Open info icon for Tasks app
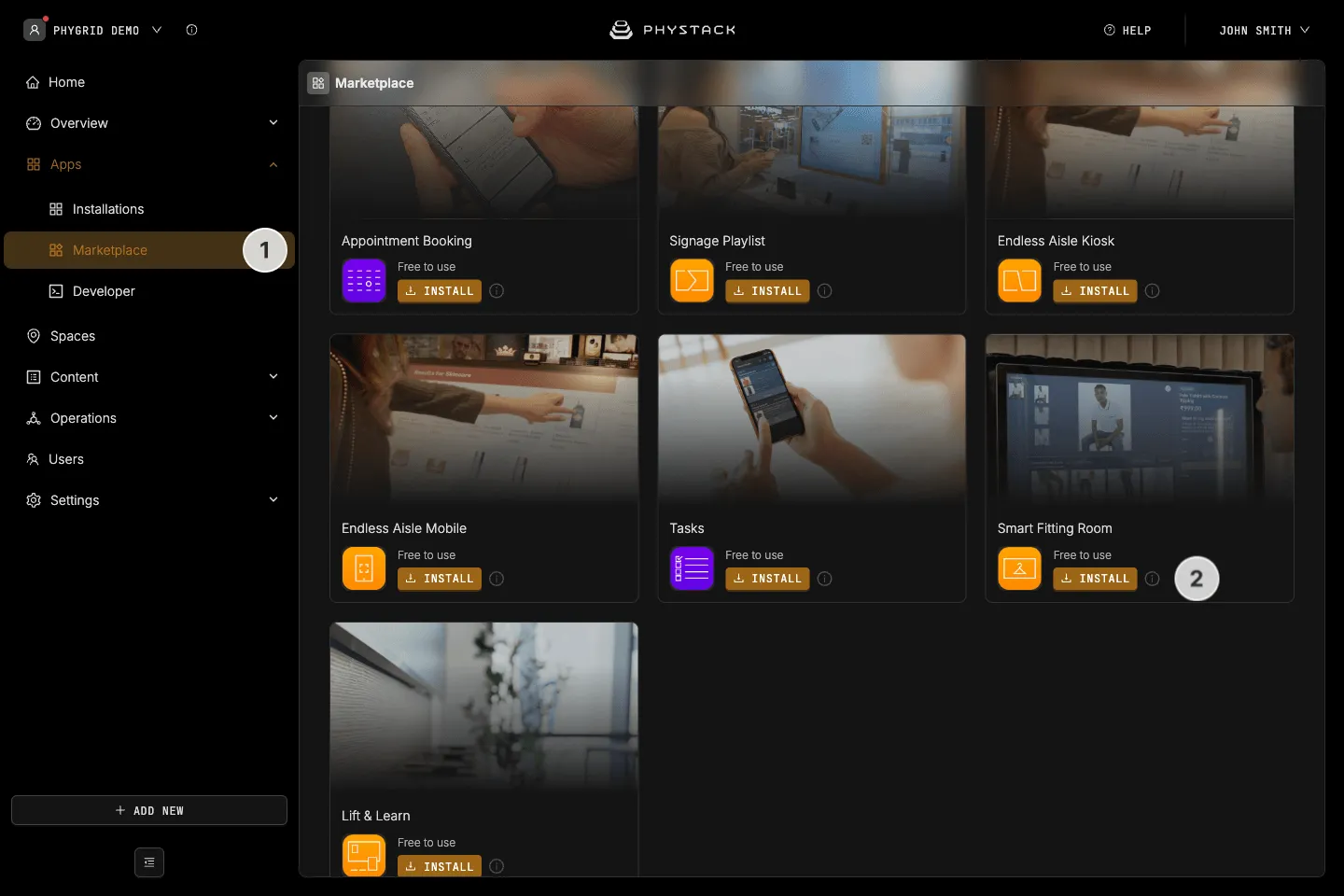Viewport: 1344px width, 896px height. pos(824,579)
